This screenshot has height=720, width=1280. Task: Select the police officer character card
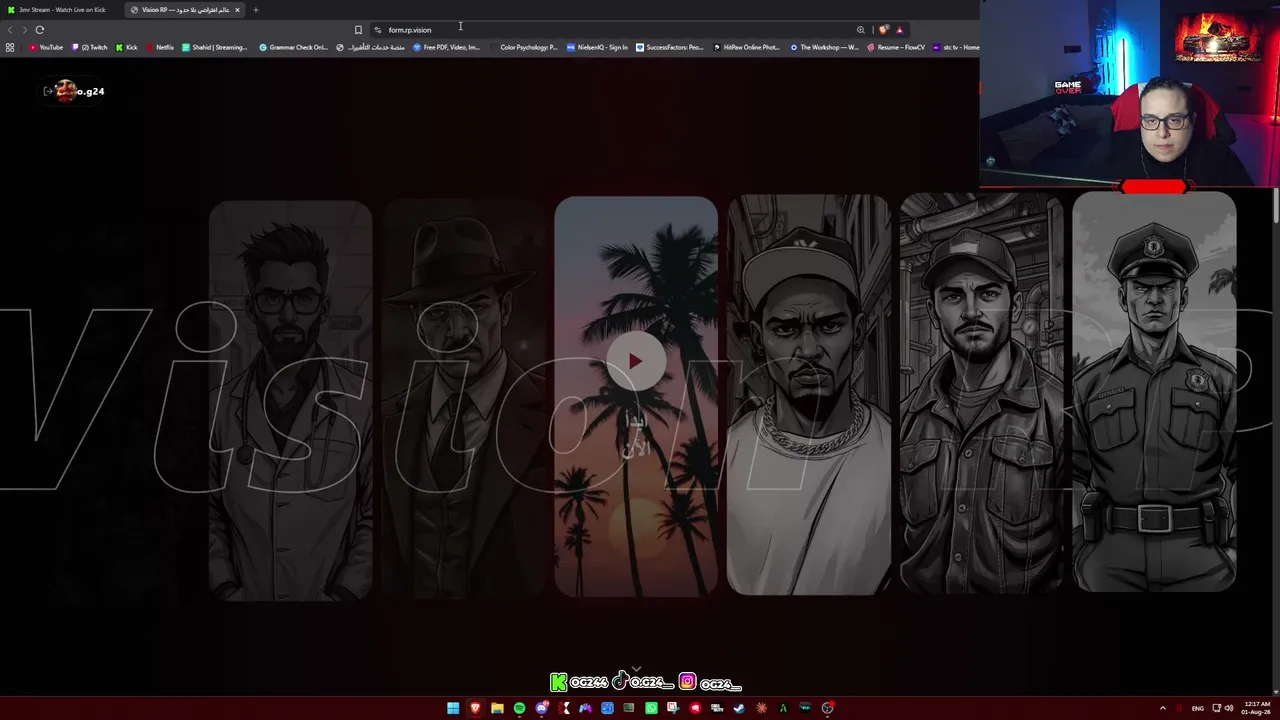1154,391
